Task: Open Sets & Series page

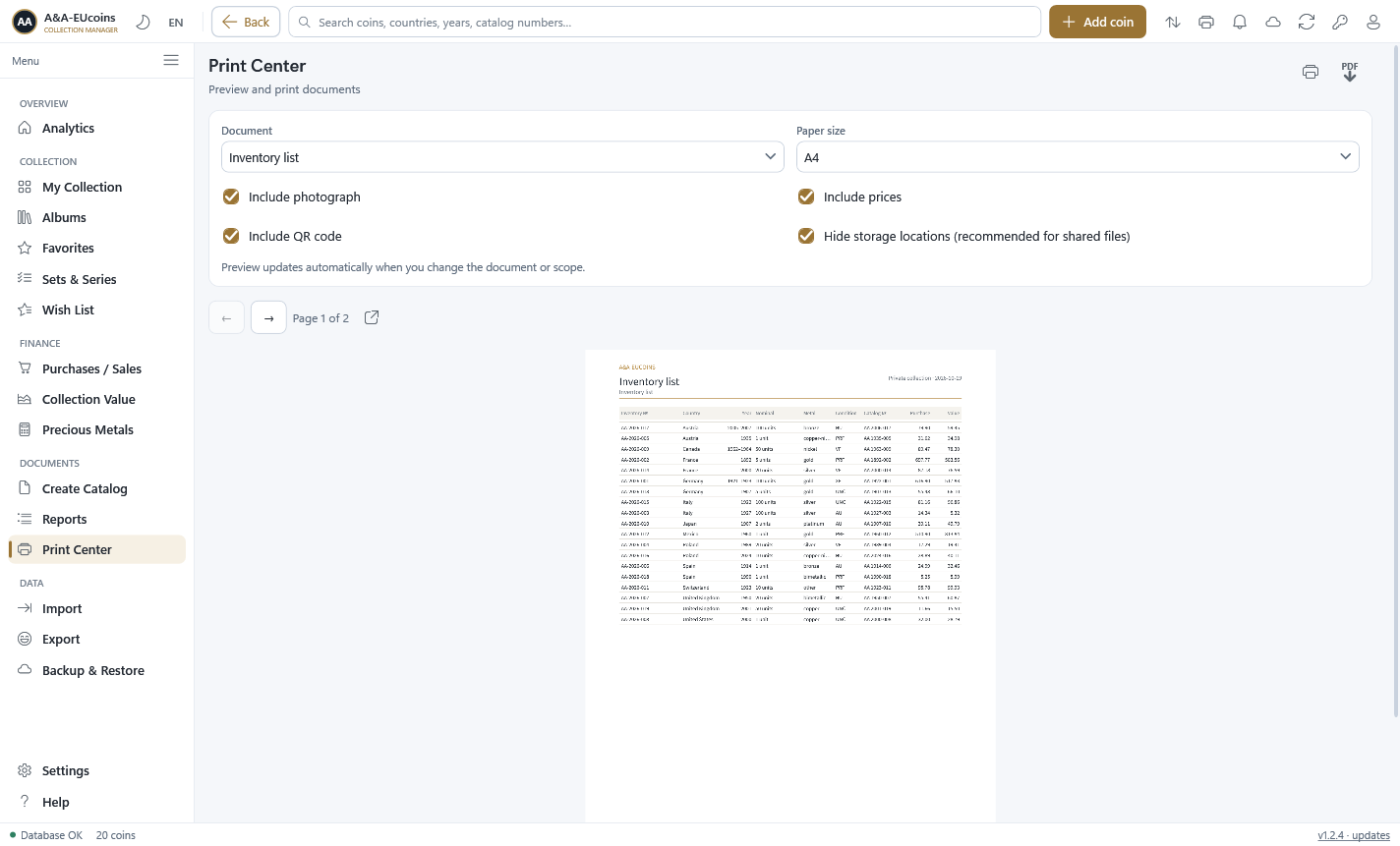Action: coord(96,279)
